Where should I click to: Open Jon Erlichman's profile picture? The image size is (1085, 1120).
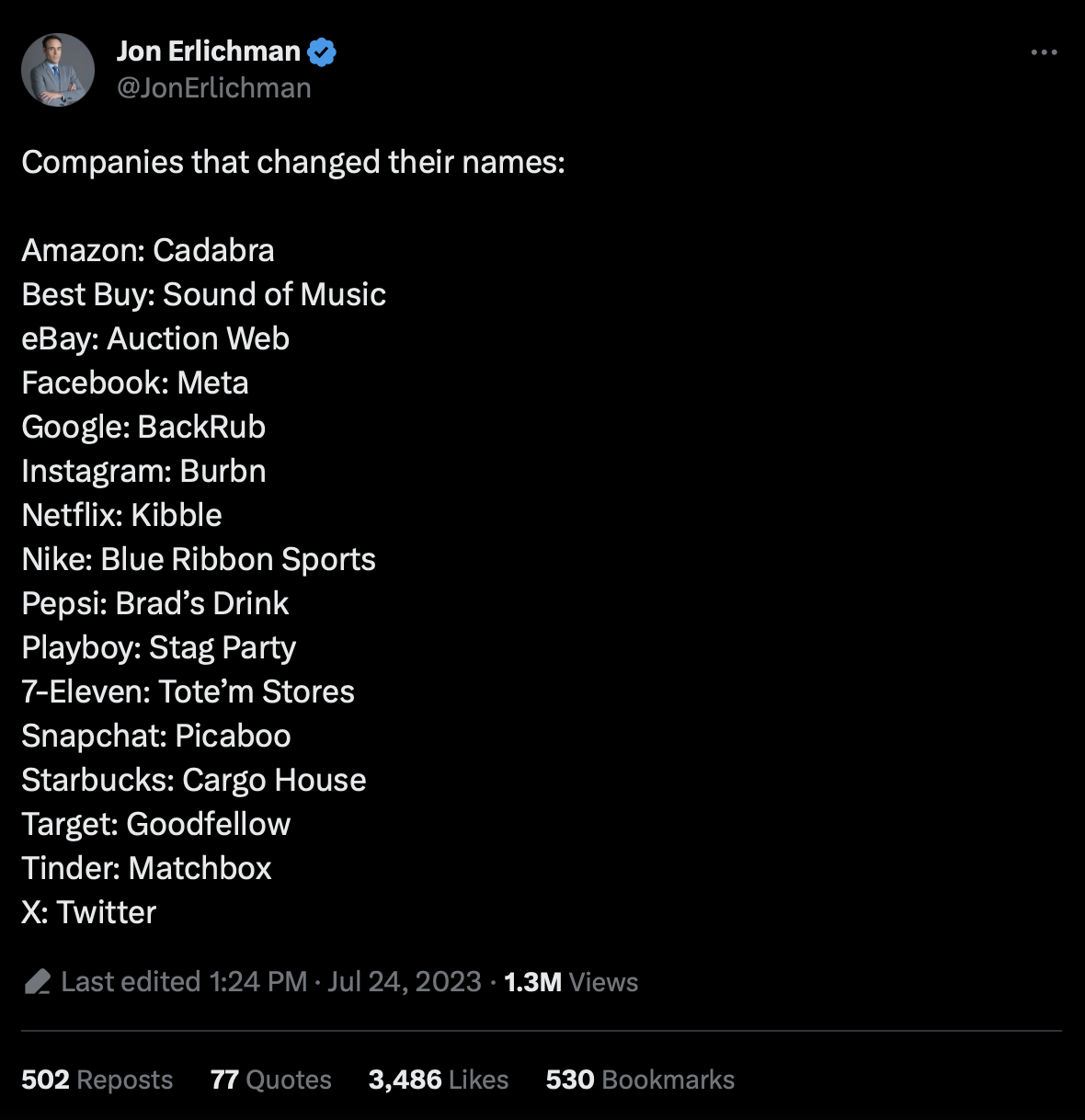pos(58,70)
